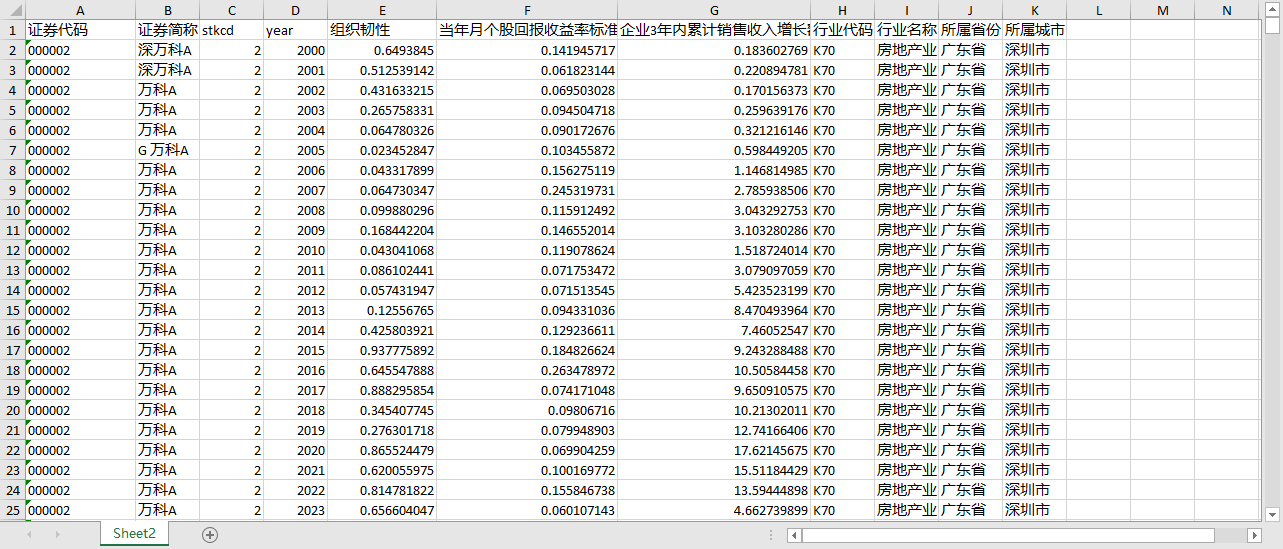1283x549 pixels.
Task: Click the year cell 2008
Action: point(295,210)
